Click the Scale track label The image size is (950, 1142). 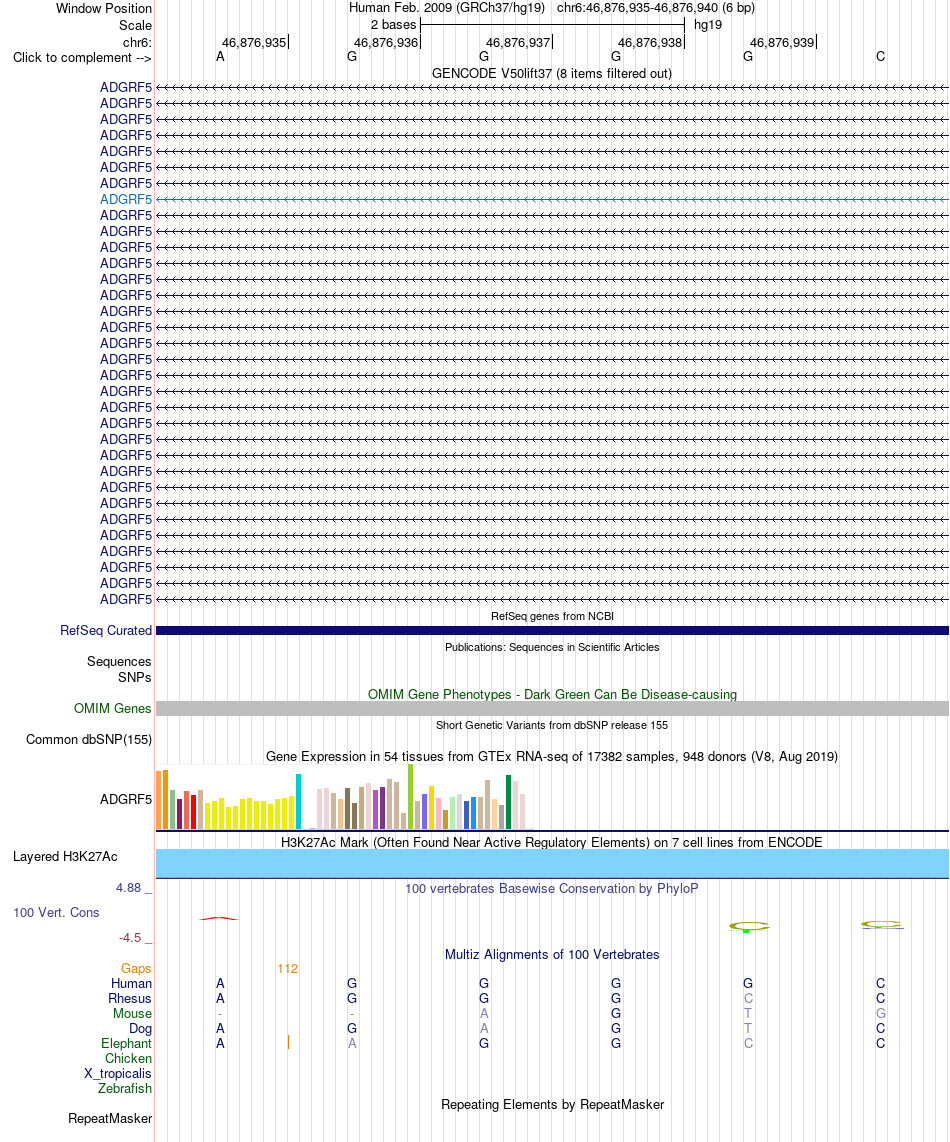(136, 25)
